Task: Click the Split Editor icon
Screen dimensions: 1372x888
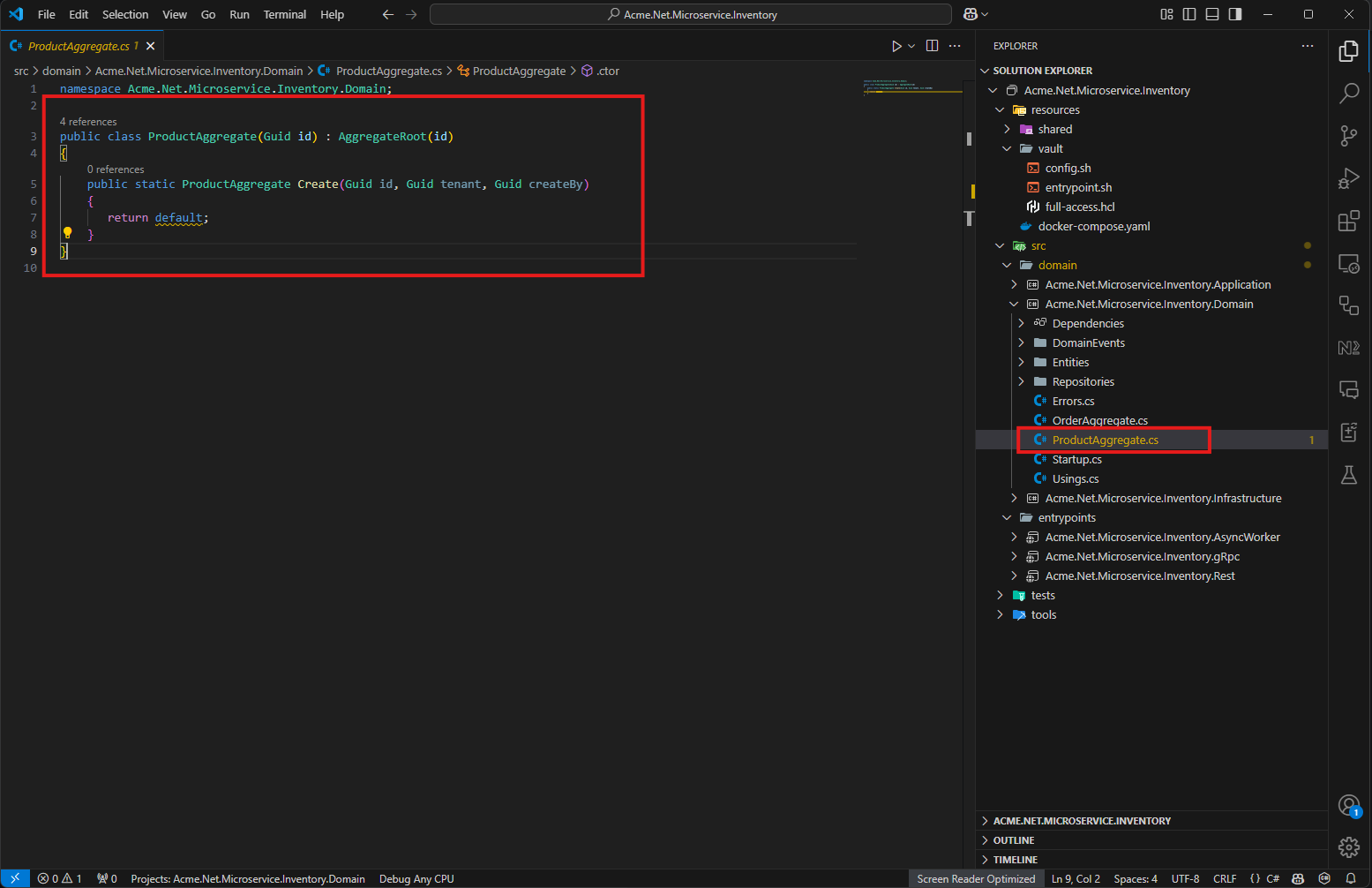Action: (932, 46)
